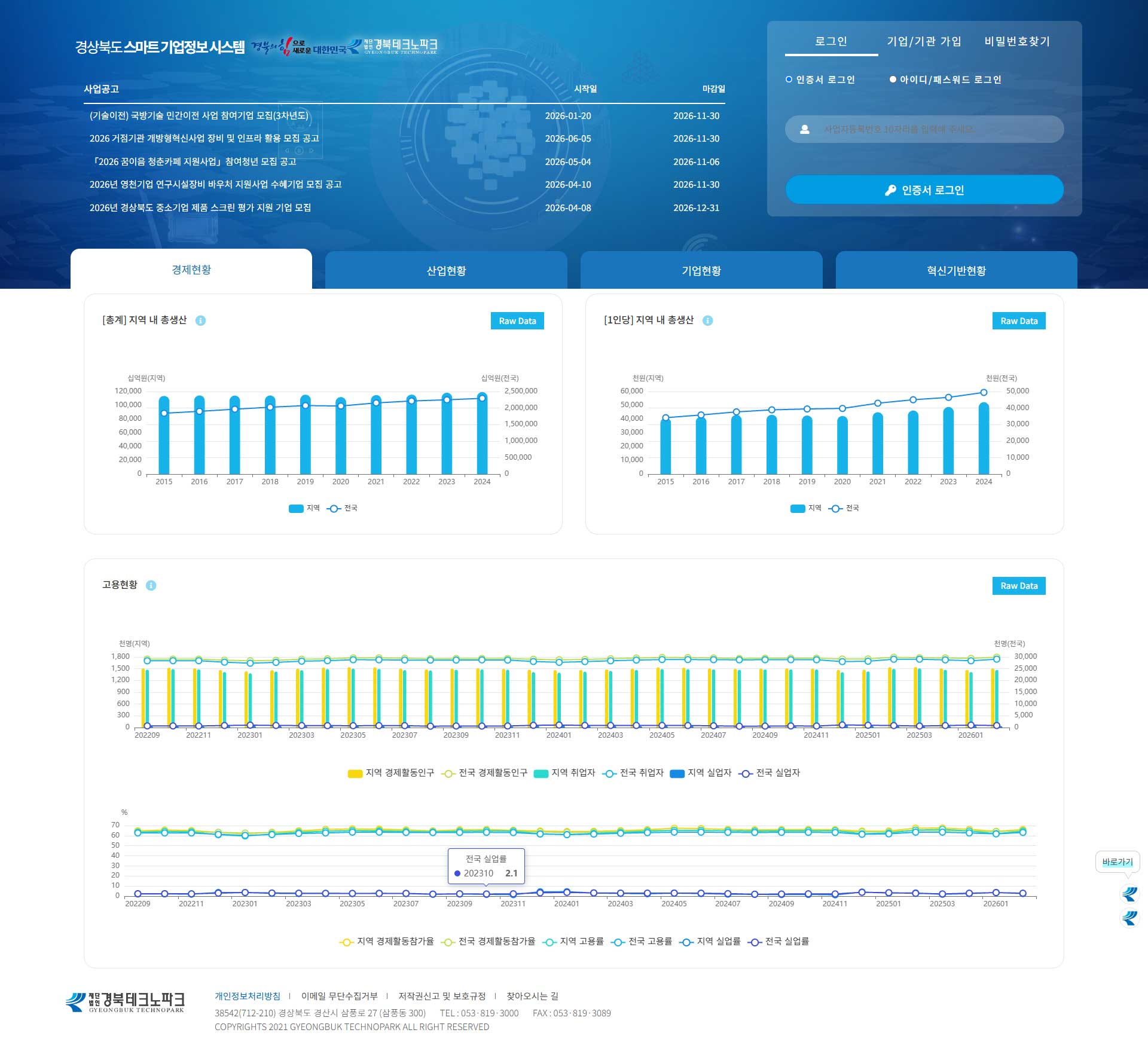Toggle 지역 경제활동인구 legend item
The height and width of the screenshot is (1045, 1148).
point(391,773)
